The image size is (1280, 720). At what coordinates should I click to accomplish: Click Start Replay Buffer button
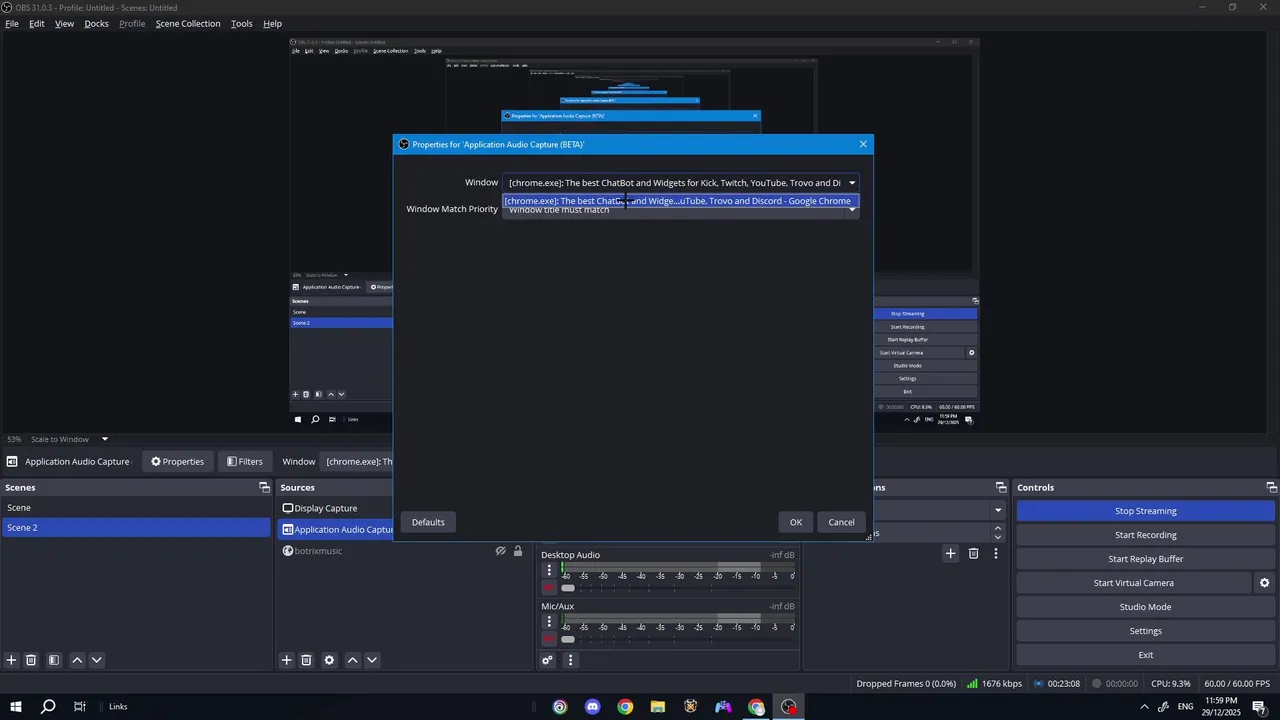coord(1146,559)
